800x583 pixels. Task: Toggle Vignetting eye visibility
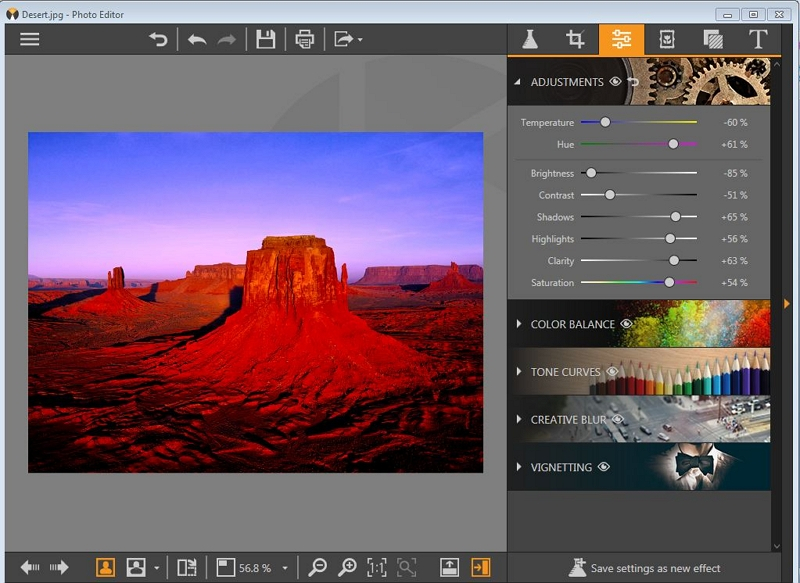[x=604, y=467]
